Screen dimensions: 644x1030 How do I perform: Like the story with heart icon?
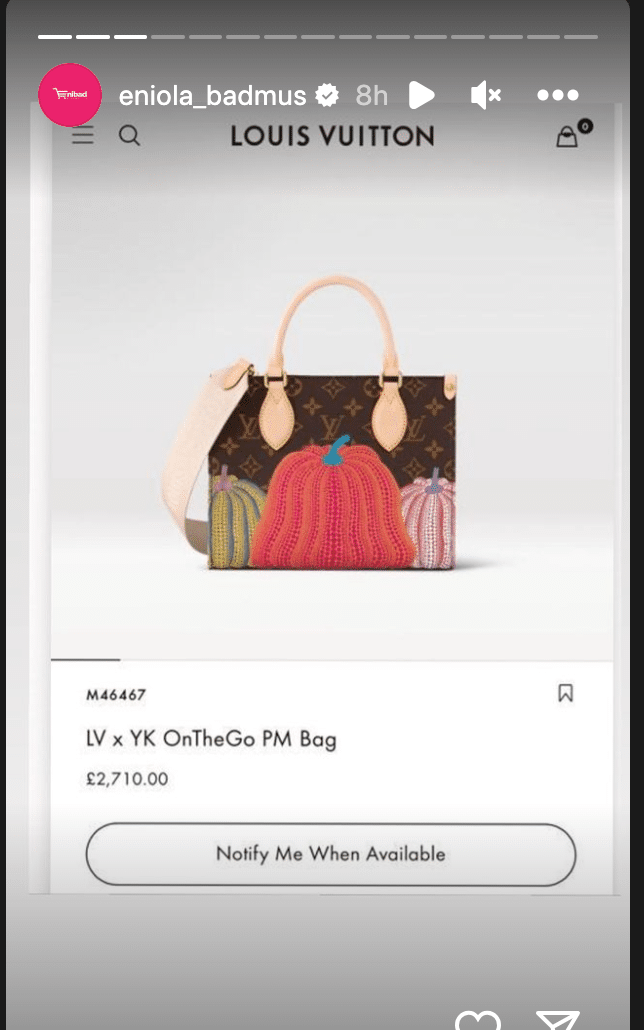(x=478, y=1020)
